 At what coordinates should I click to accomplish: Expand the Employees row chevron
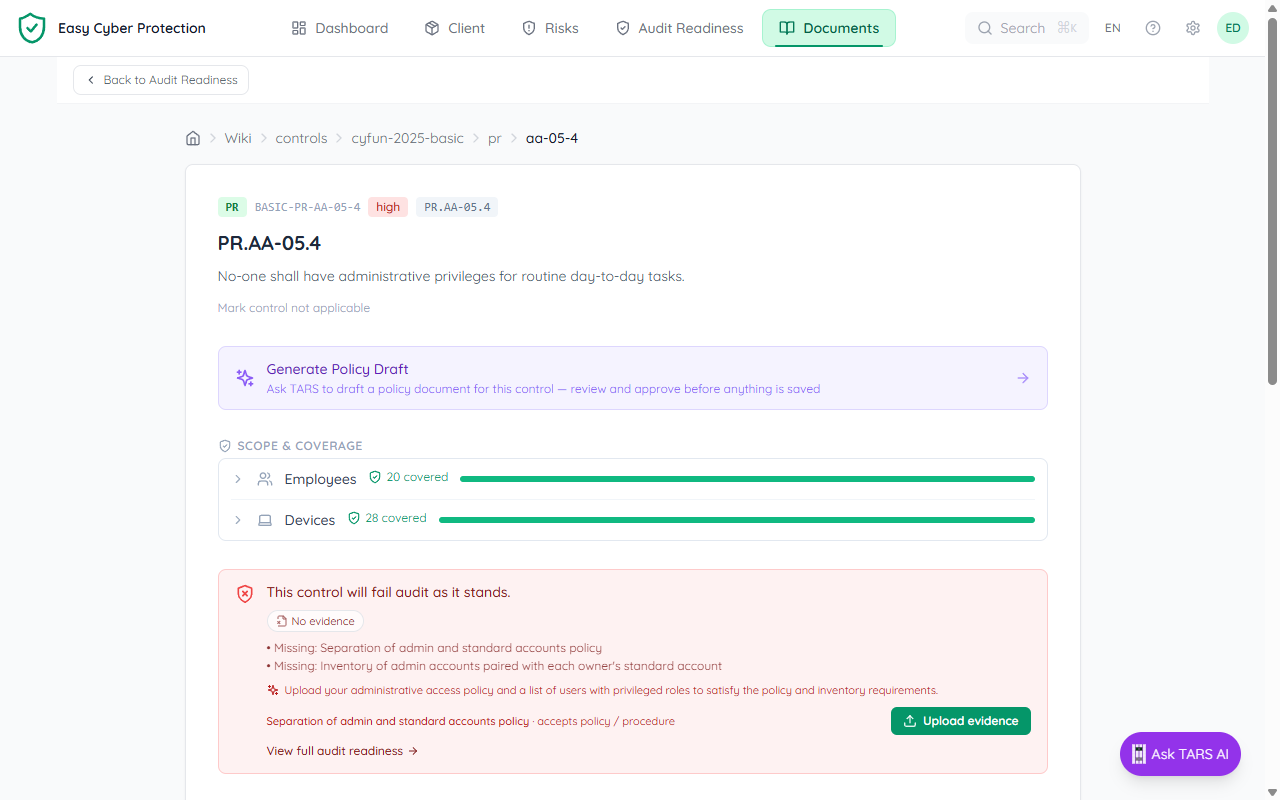pyautogui.click(x=238, y=479)
